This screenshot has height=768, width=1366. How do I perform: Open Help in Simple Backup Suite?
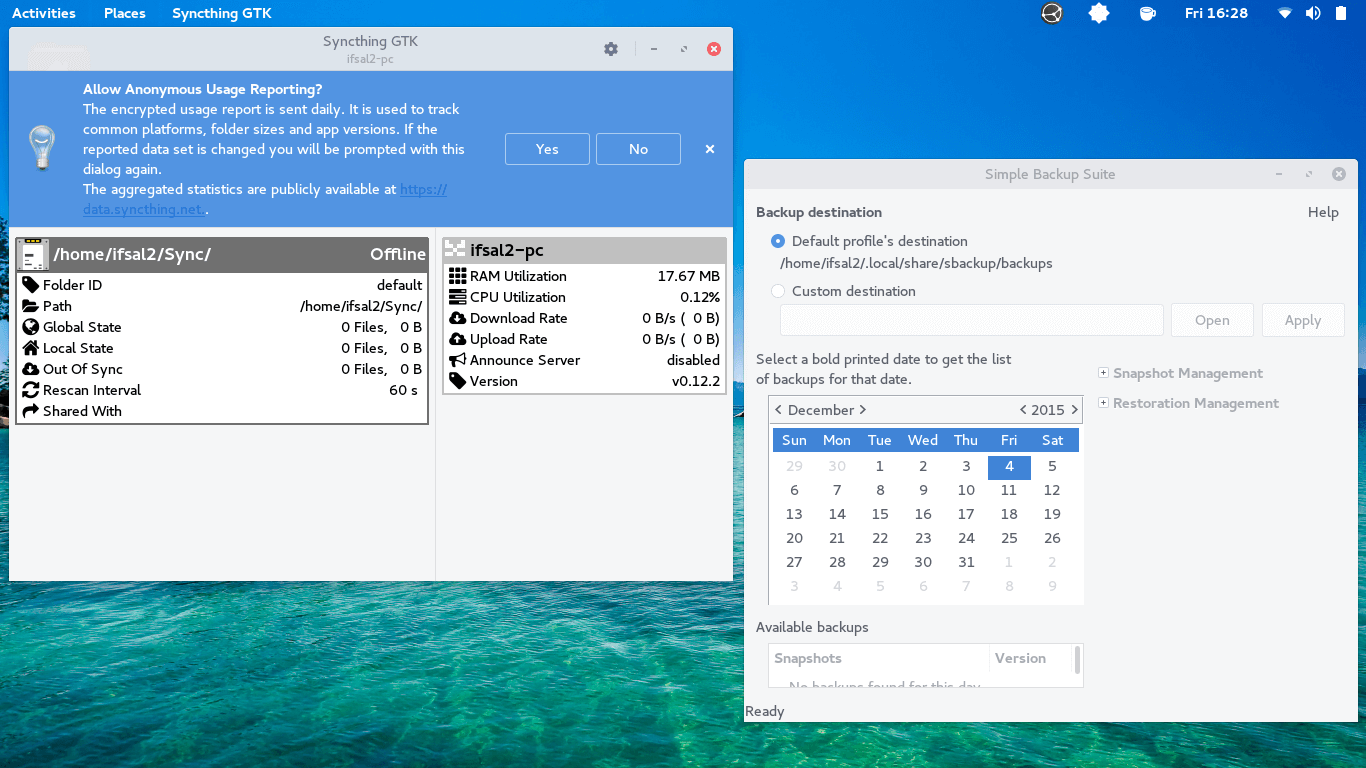(1323, 212)
